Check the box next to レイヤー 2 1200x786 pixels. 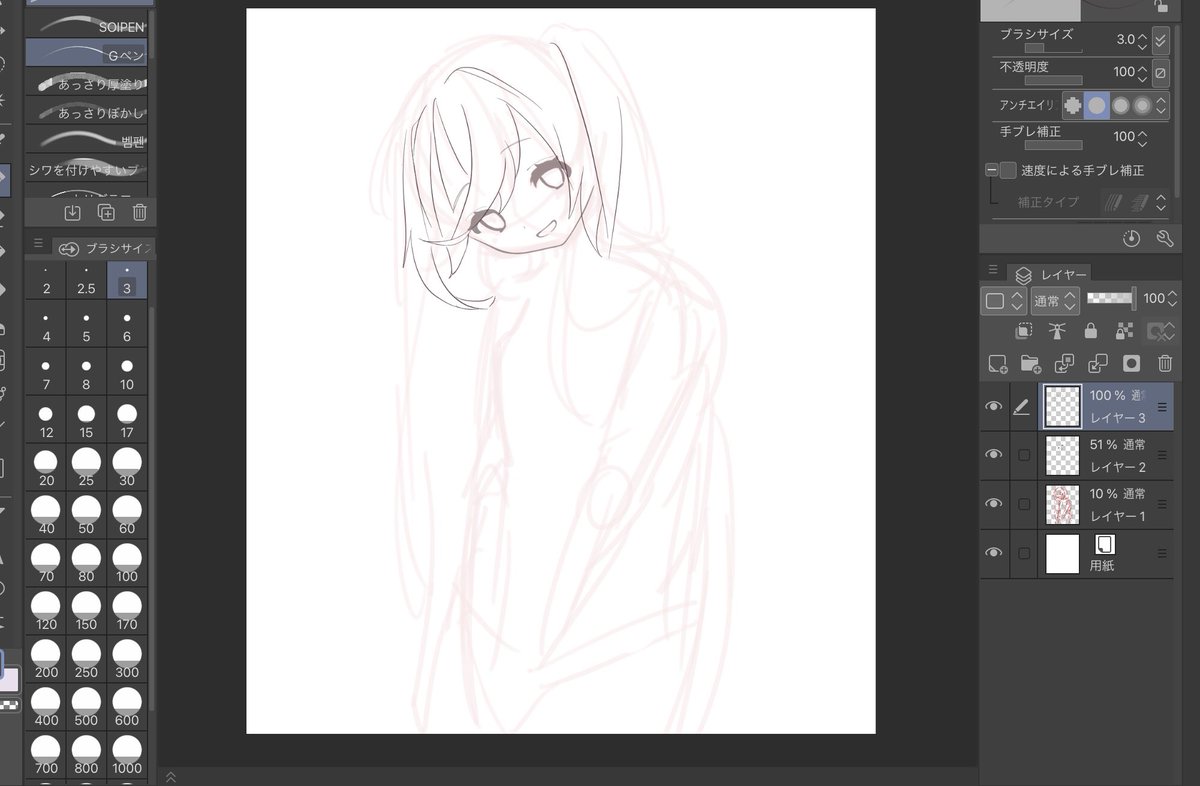click(x=1023, y=455)
